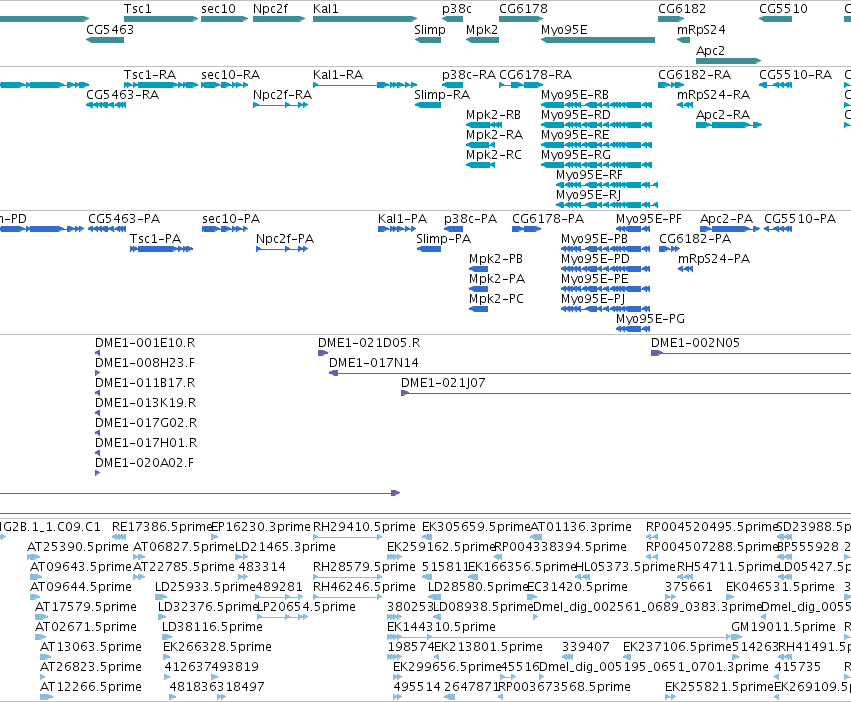This screenshot has width=851, height=702.
Task: Click the Apc2-PA protein label
Action: pos(726,219)
